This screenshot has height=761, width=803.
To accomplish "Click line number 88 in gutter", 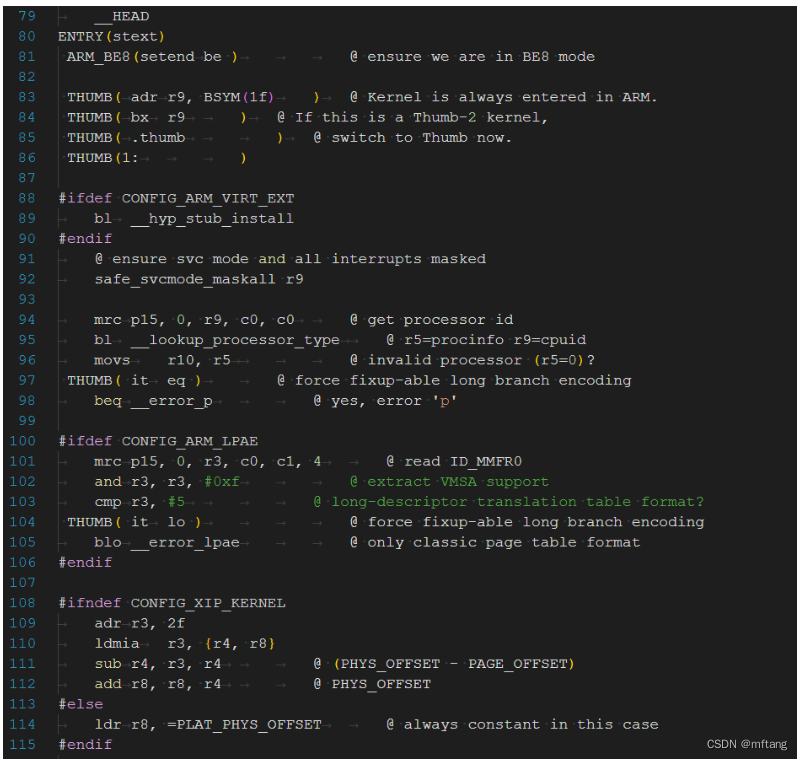I will coord(27,199).
